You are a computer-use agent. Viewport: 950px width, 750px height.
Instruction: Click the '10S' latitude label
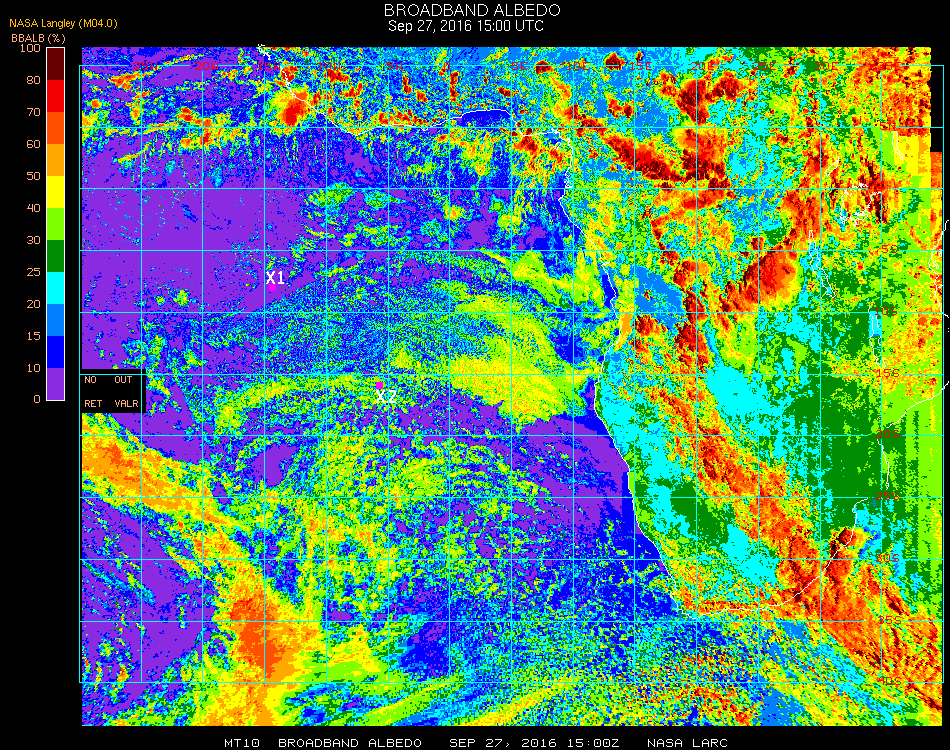[x=887, y=311]
